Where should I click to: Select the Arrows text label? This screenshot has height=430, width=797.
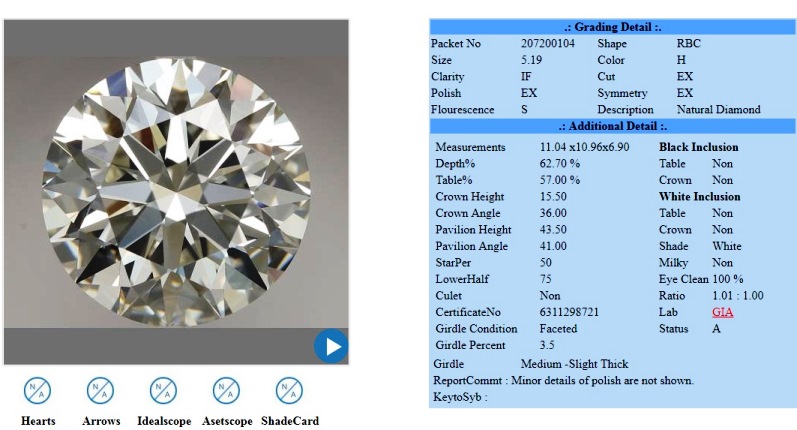point(100,421)
